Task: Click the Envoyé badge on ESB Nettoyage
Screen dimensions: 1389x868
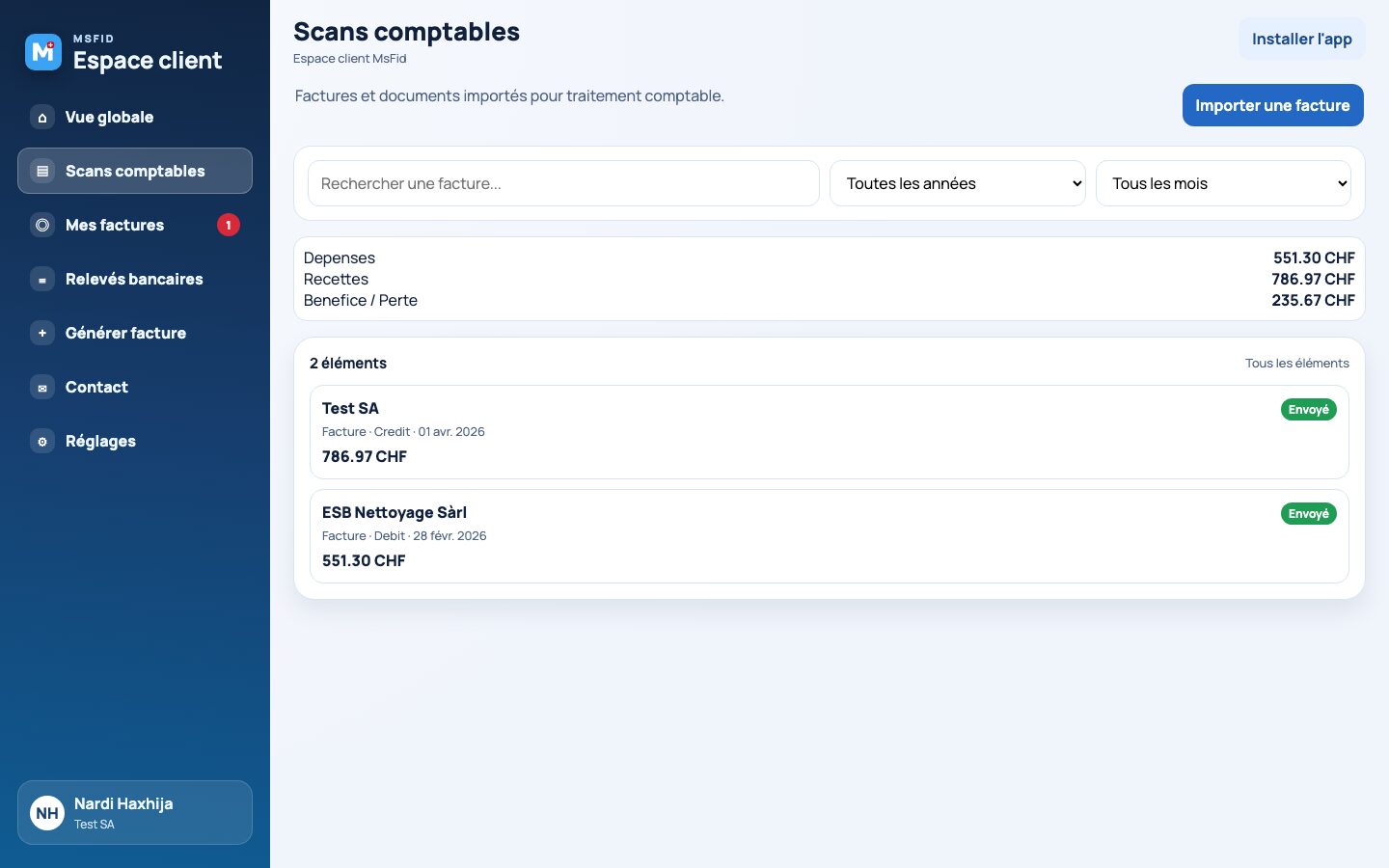Action: pos(1308,513)
